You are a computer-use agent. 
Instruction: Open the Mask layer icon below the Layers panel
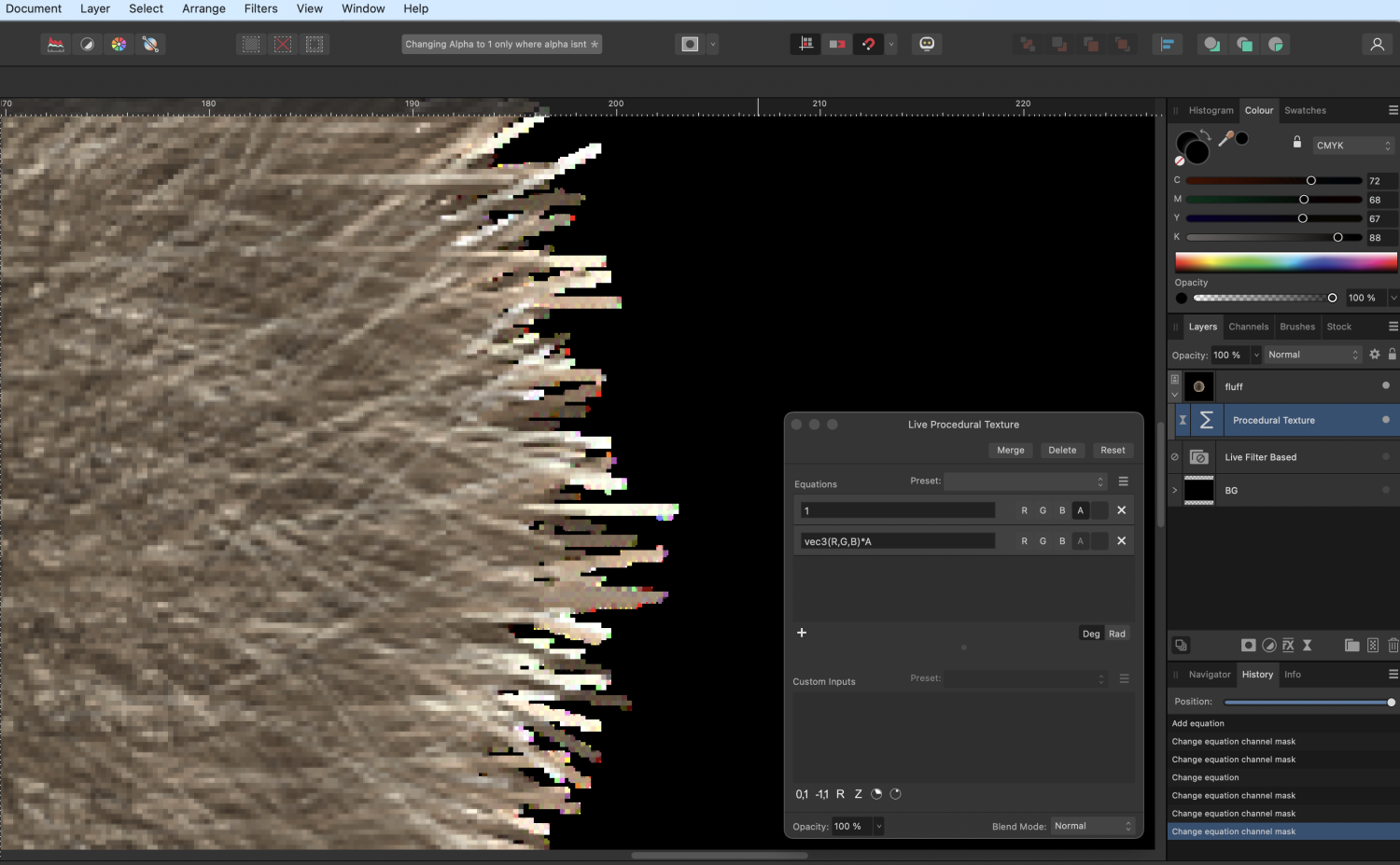click(1249, 645)
